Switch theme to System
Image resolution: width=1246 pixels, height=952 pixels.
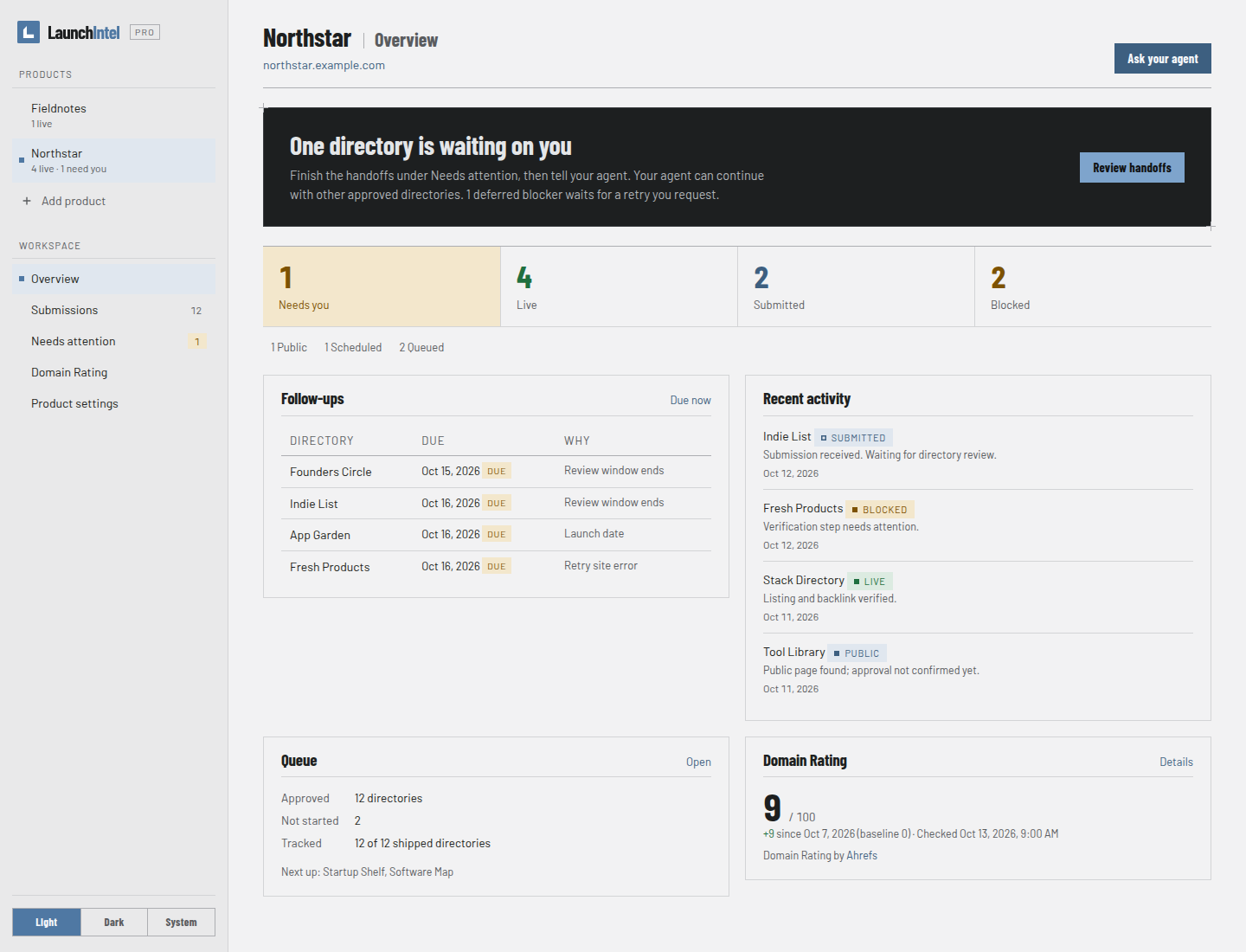tap(181, 923)
